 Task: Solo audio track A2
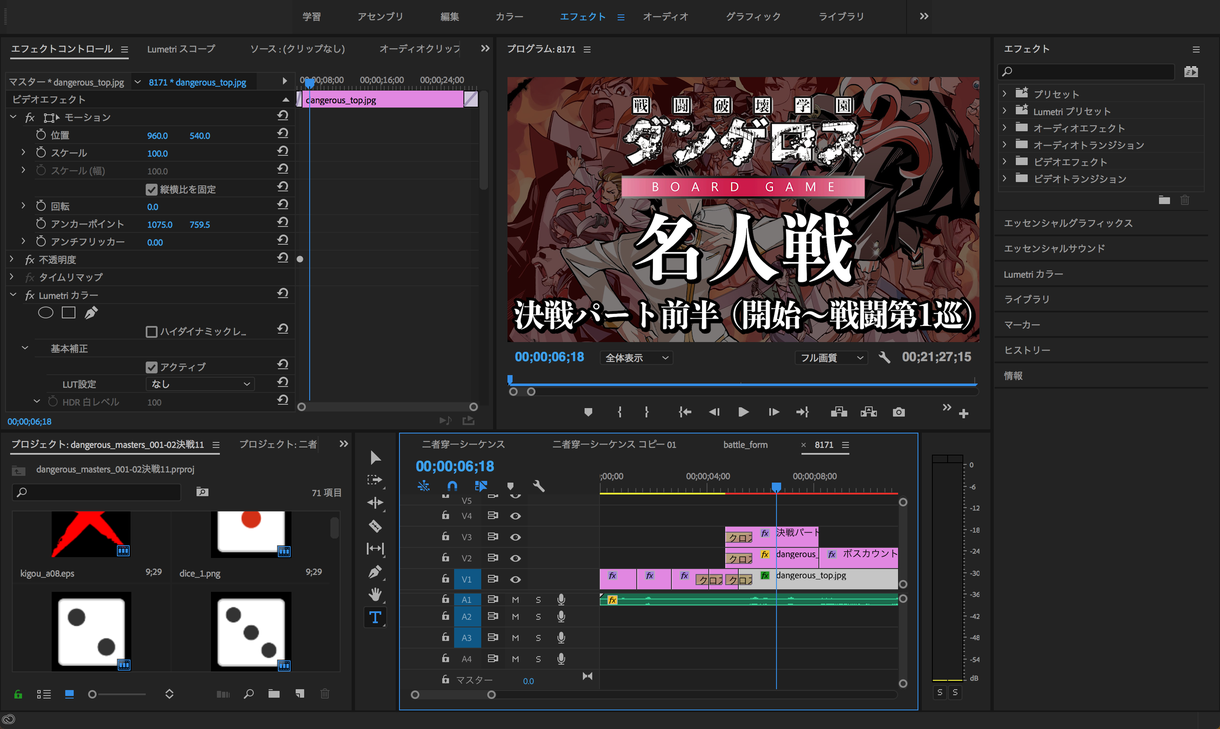pos(538,617)
